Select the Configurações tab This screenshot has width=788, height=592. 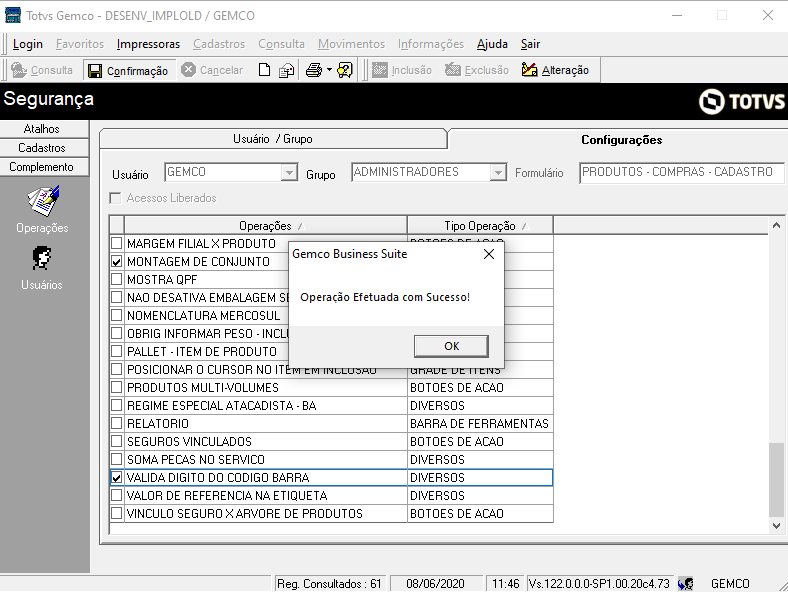[x=621, y=140]
